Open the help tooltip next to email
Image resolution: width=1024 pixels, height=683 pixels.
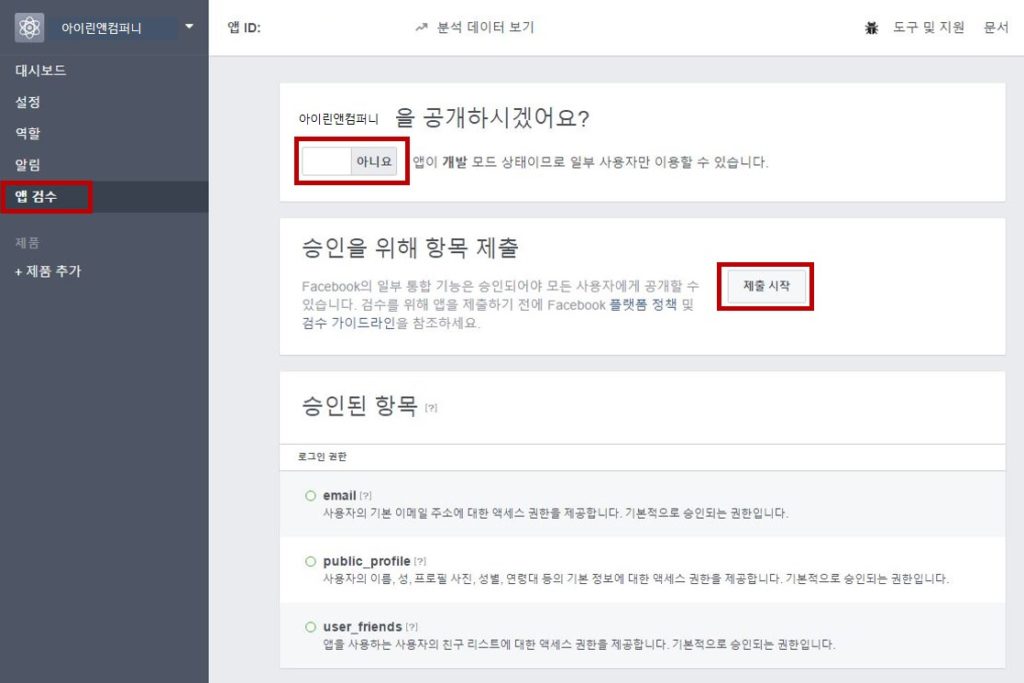pyautogui.click(x=366, y=496)
